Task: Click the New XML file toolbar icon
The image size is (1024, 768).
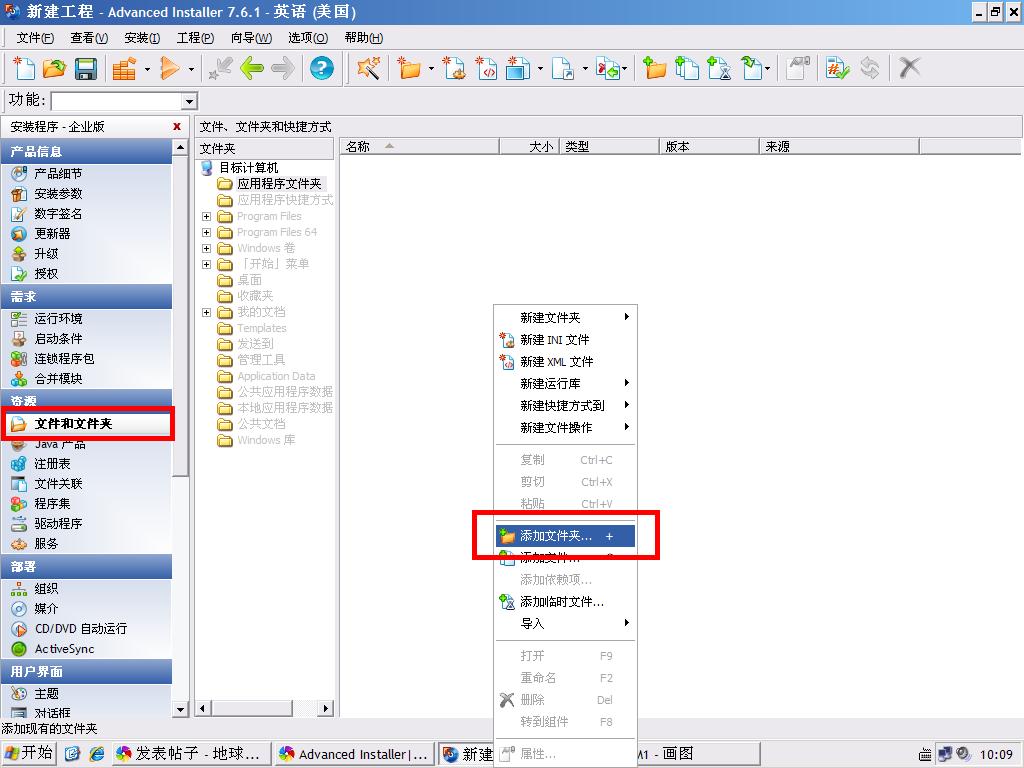Action: (x=487, y=68)
